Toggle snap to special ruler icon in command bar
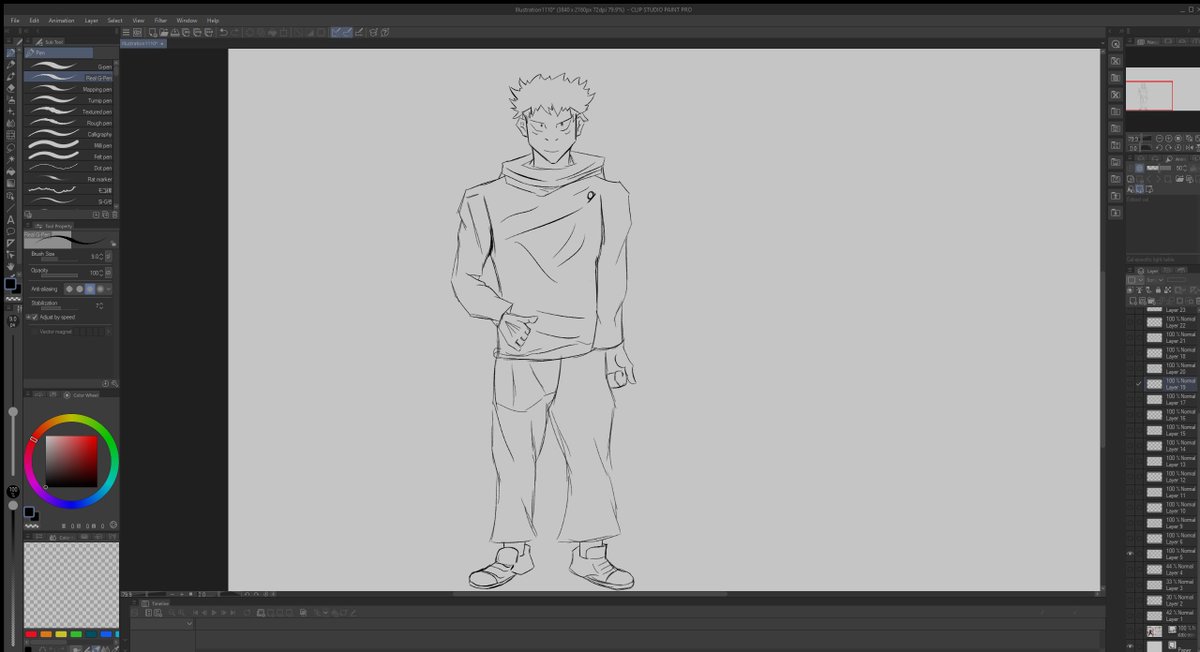 point(347,32)
